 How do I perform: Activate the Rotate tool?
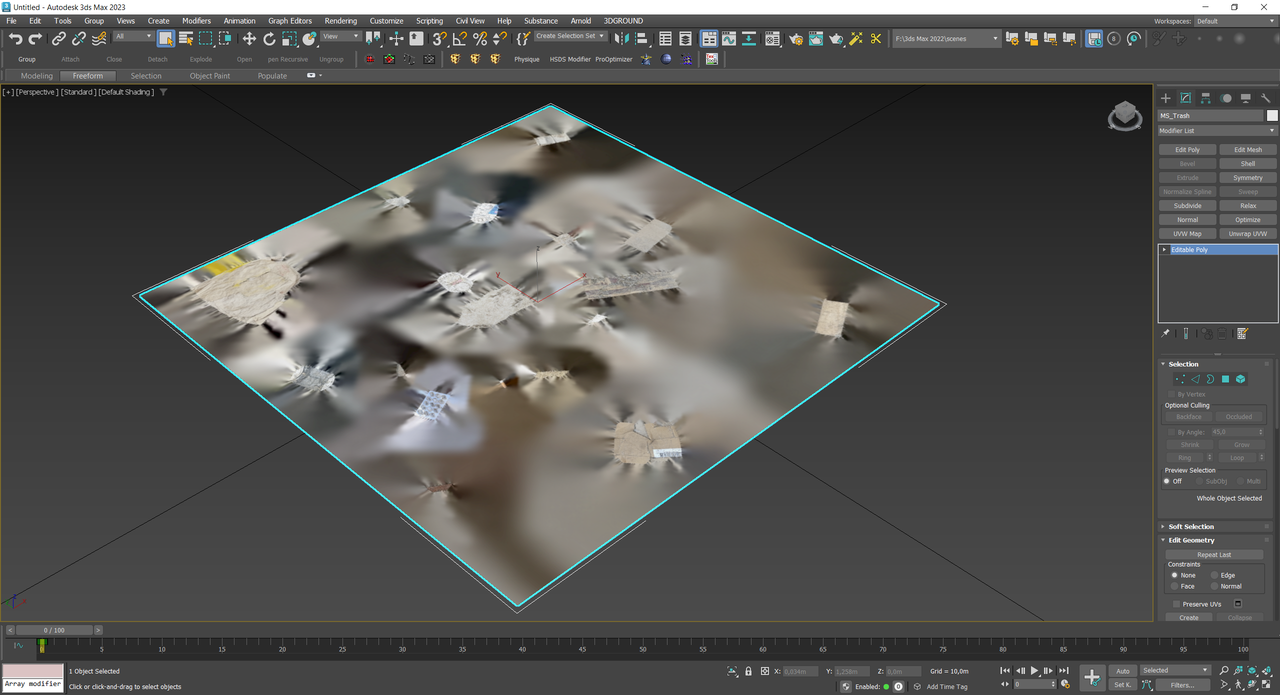click(269, 39)
